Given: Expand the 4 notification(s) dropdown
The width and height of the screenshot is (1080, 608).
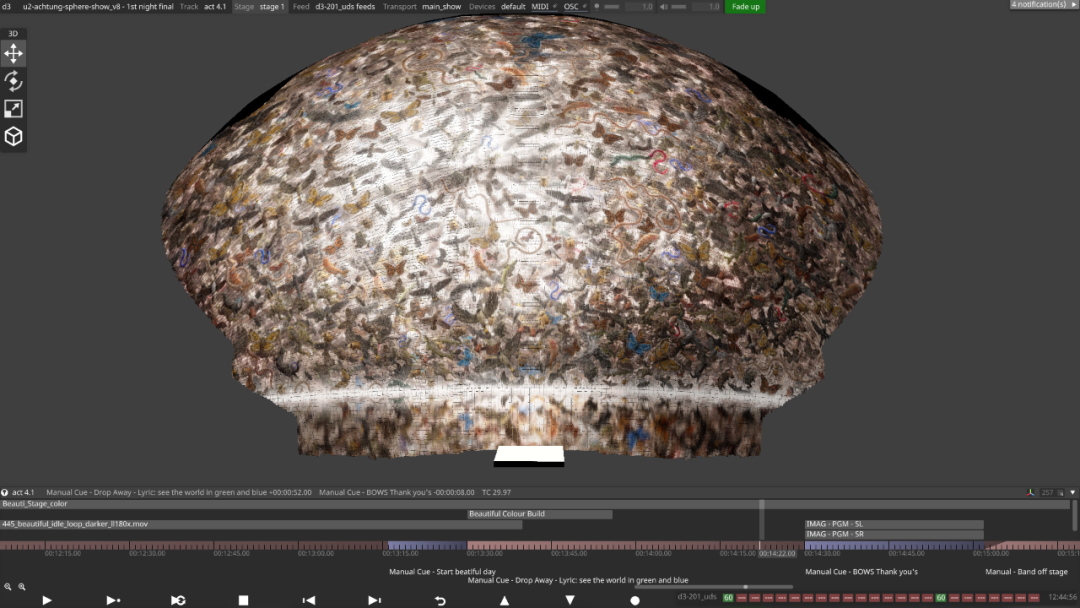Looking at the screenshot, I should click(x=1043, y=4).
